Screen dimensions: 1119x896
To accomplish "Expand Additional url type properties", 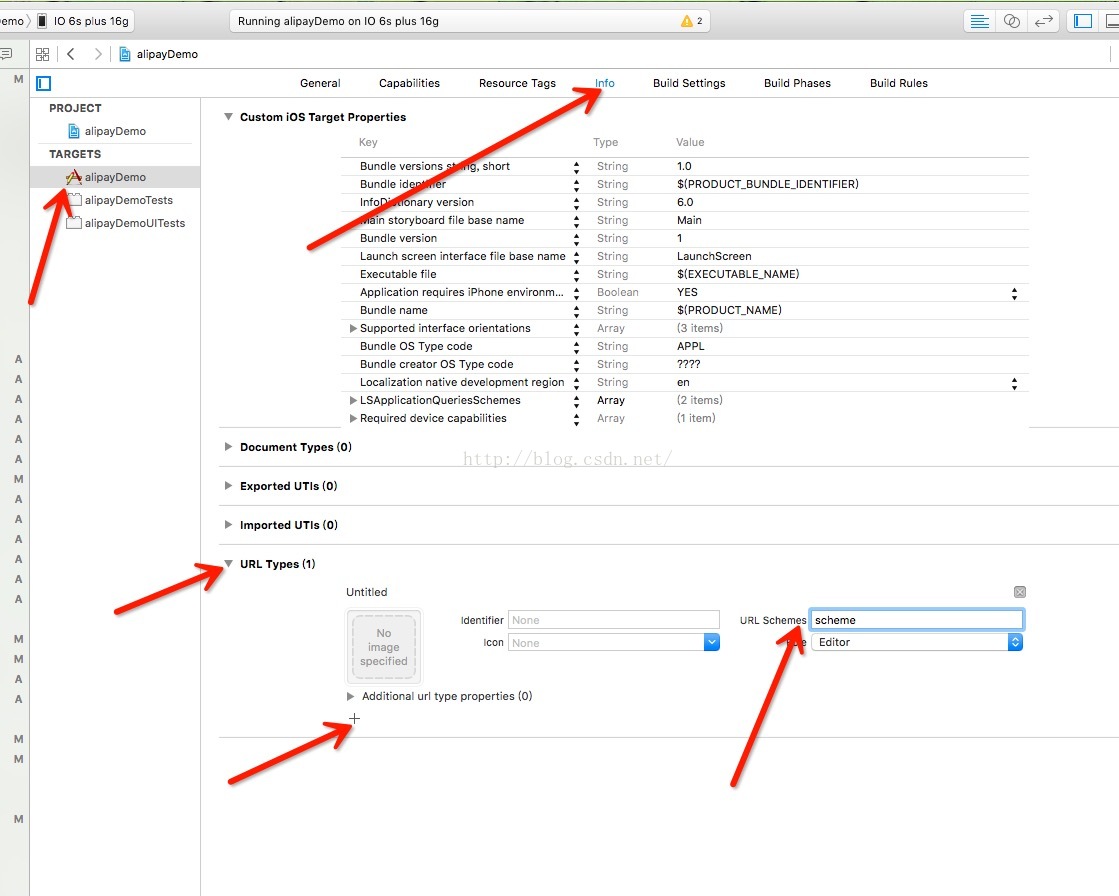I will (350, 696).
